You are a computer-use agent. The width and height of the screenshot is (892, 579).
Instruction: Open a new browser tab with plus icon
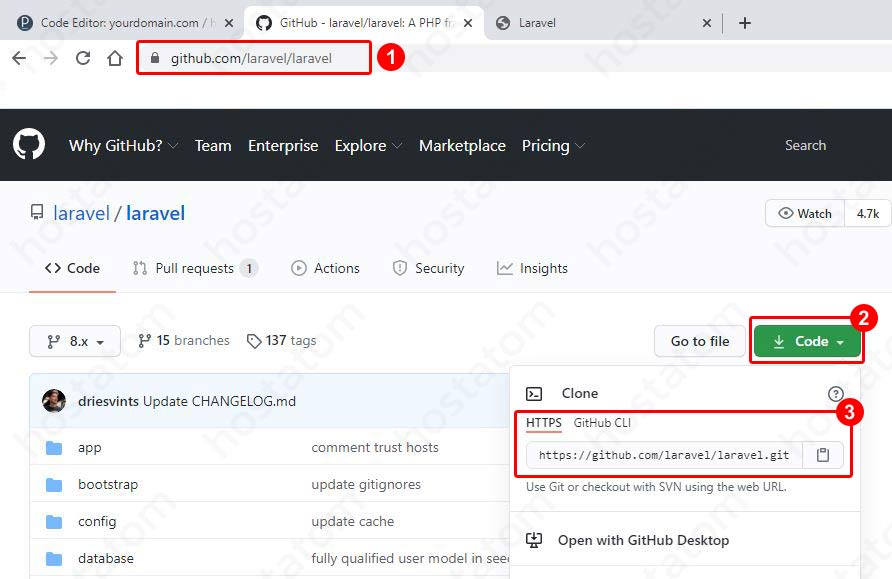744,23
